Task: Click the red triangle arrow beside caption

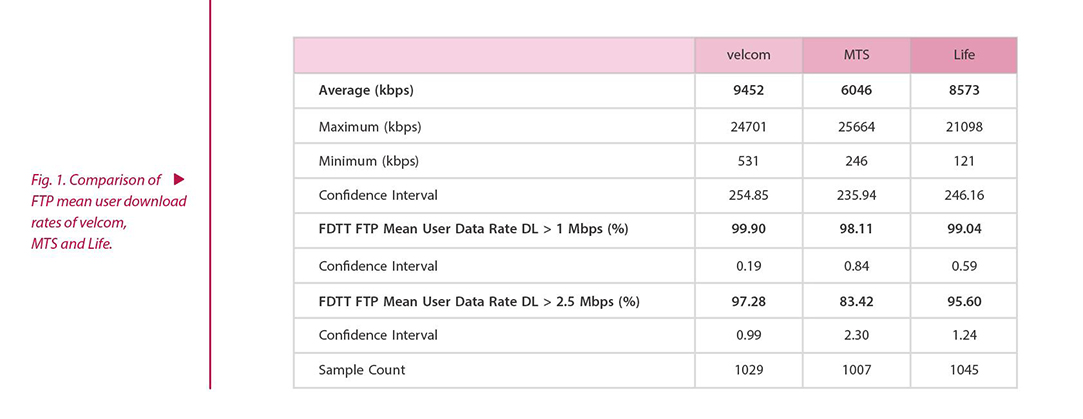Action: pyautogui.click(x=179, y=180)
